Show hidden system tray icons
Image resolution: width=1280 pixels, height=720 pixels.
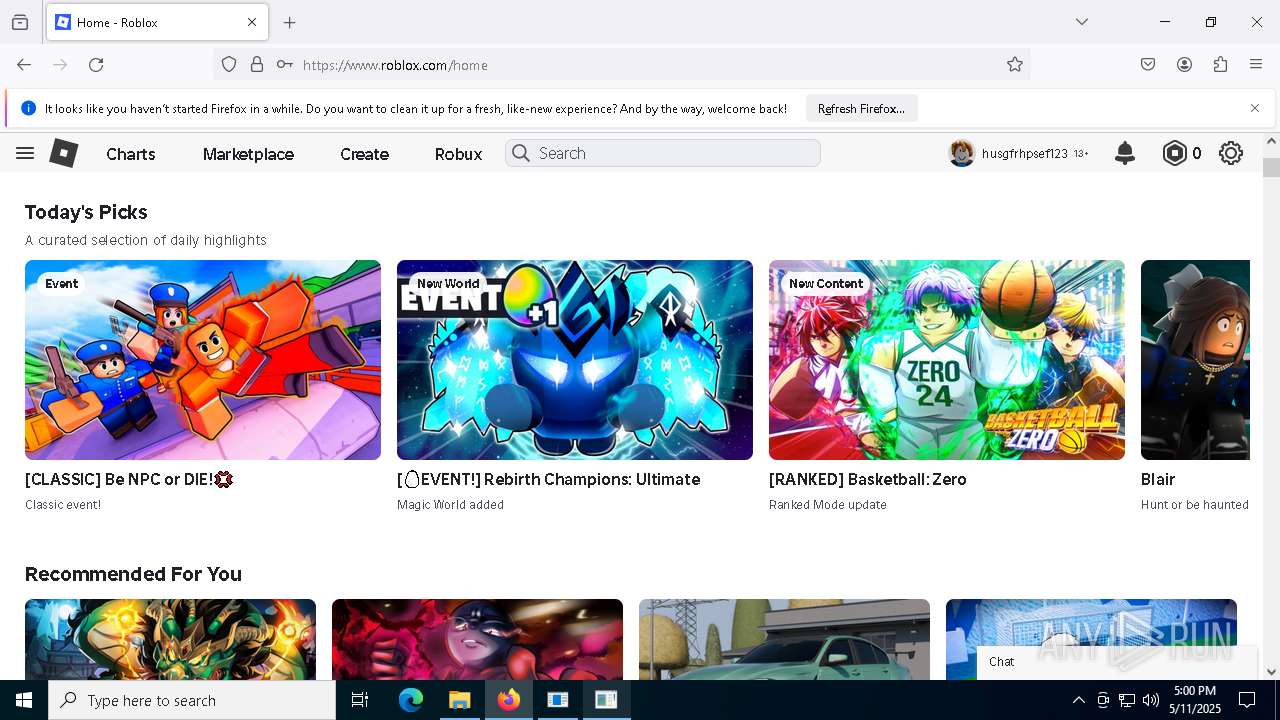tap(1078, 700)
